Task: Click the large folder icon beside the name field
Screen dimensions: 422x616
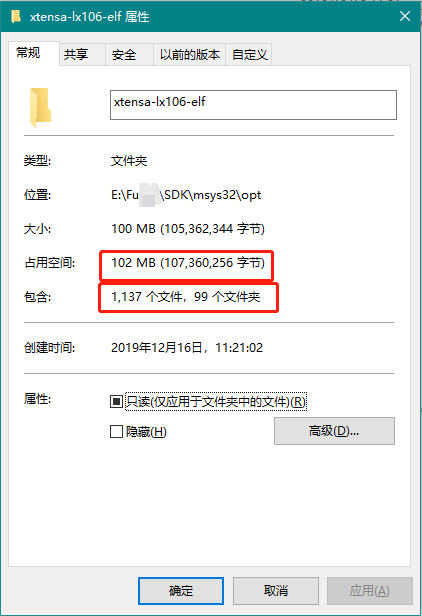Action: pos(40,107)
